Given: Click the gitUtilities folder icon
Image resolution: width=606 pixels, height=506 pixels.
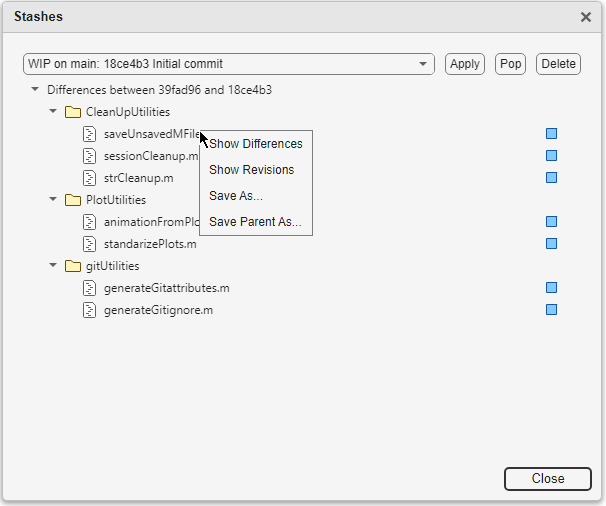Looking at the screenshot, I should [x=72, y=266].
